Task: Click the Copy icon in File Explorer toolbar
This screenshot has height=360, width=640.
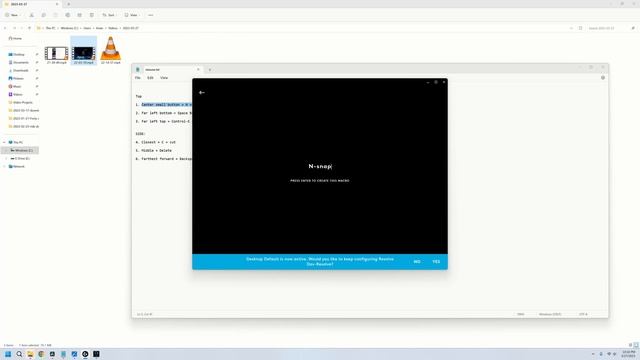Action: [x=43, y=15]
